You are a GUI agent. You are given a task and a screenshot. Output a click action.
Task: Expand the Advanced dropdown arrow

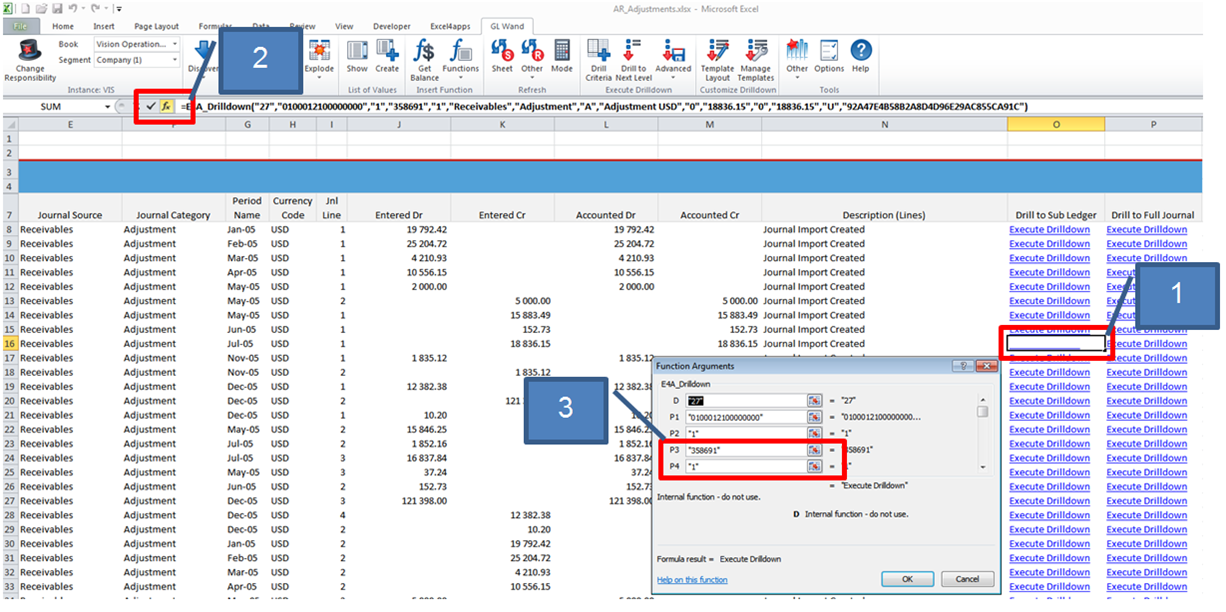673,80
